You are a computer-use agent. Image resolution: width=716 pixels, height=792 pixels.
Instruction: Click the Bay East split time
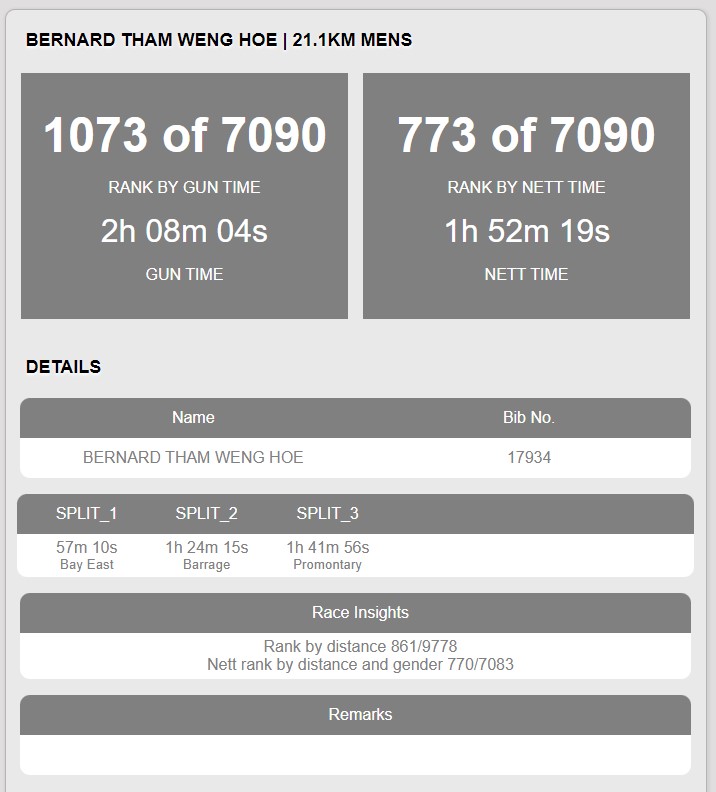click(x=86, y=547)
